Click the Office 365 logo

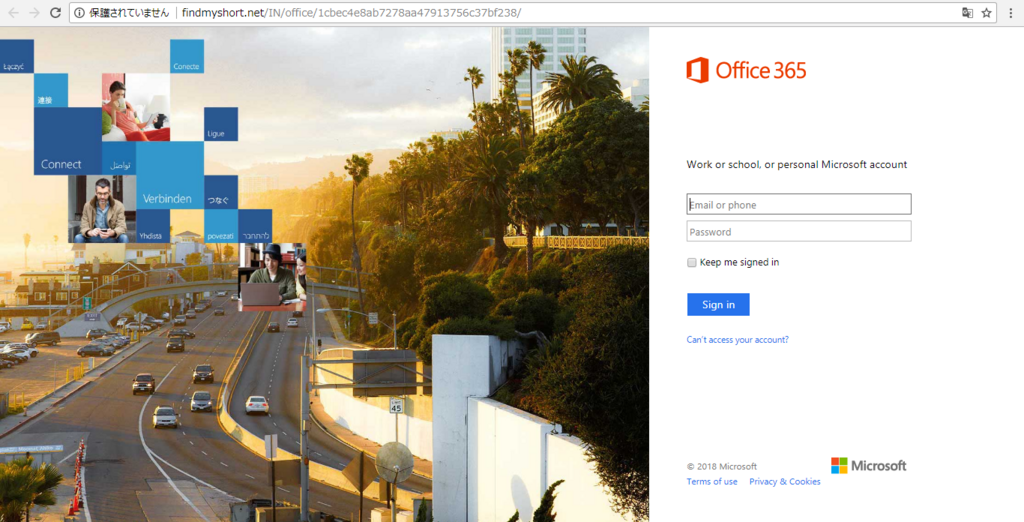746,70
